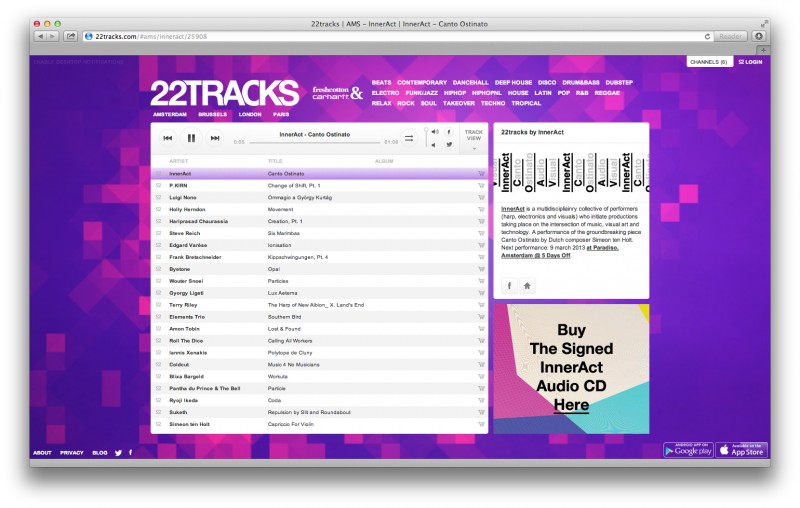Viewport: 800px width, 508px height.
Task: Open the Google Play app badge
Action: pyautogui.click(x=688, y=450)
